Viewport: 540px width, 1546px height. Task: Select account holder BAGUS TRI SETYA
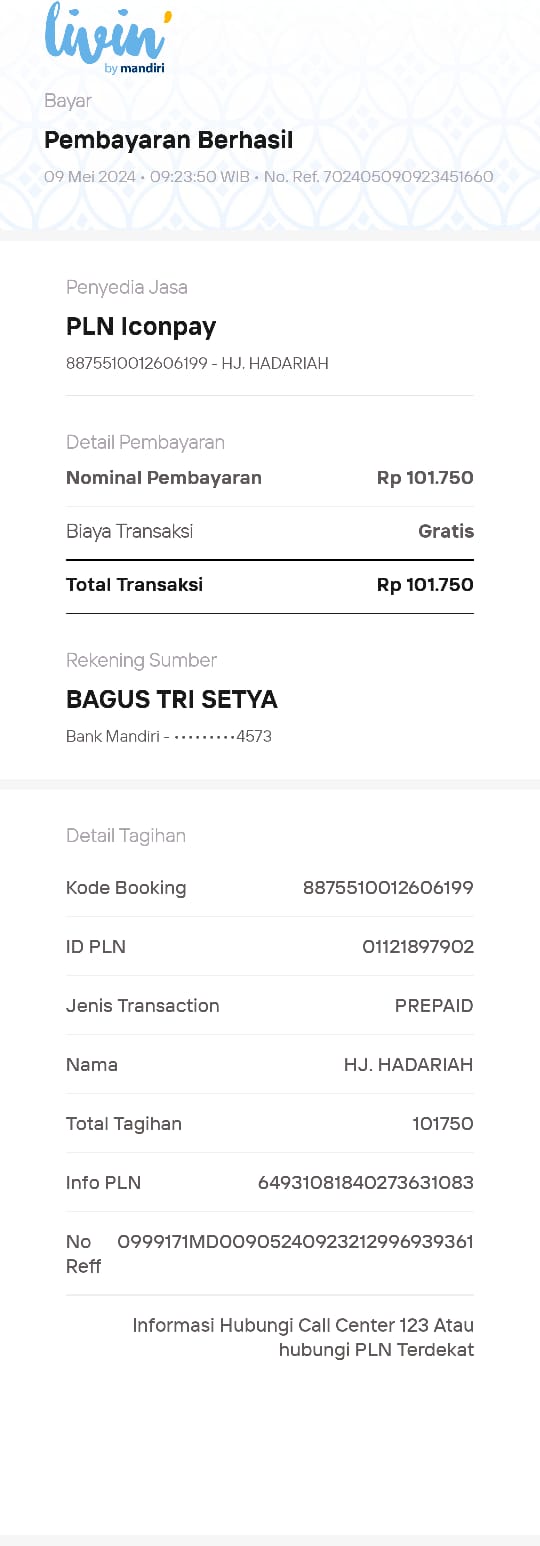(x=172, y=700)
